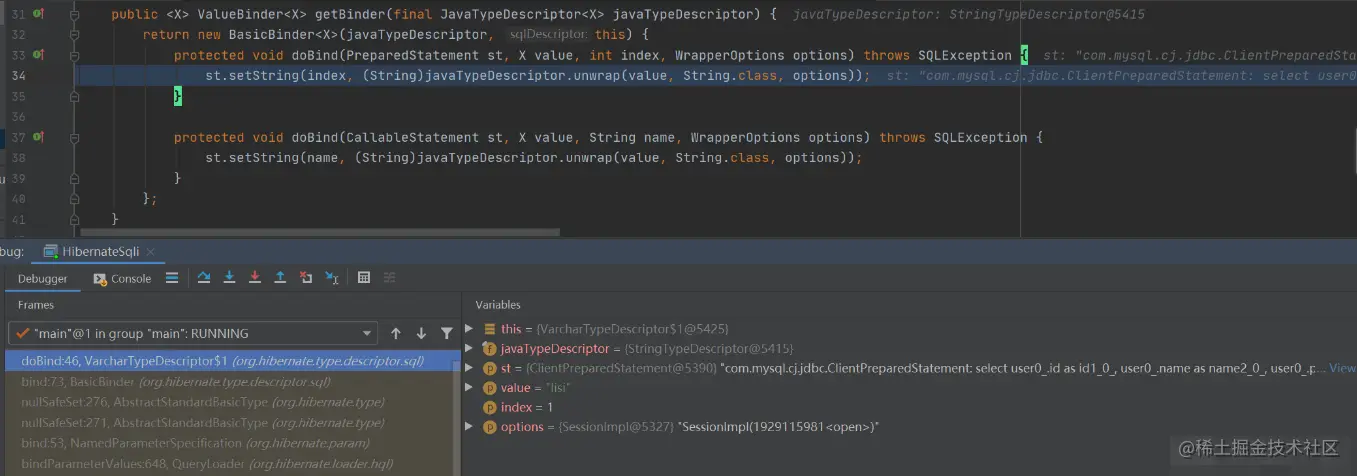Expand the 'this' variable node
Screen dimensions: 1357x476
(x=469, y=328)
